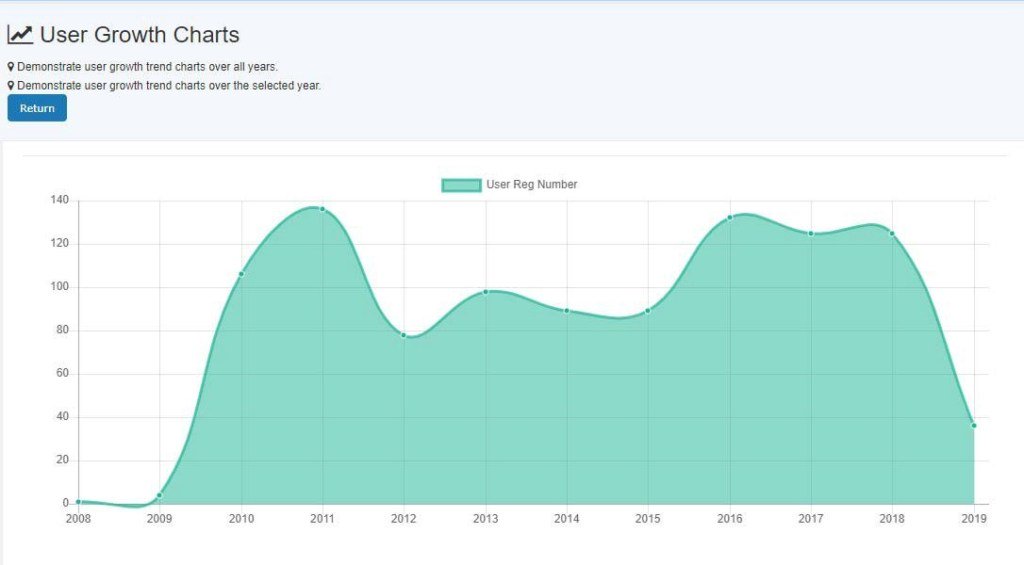Click the Return button

pyautogui.click(x=37, y=108)
